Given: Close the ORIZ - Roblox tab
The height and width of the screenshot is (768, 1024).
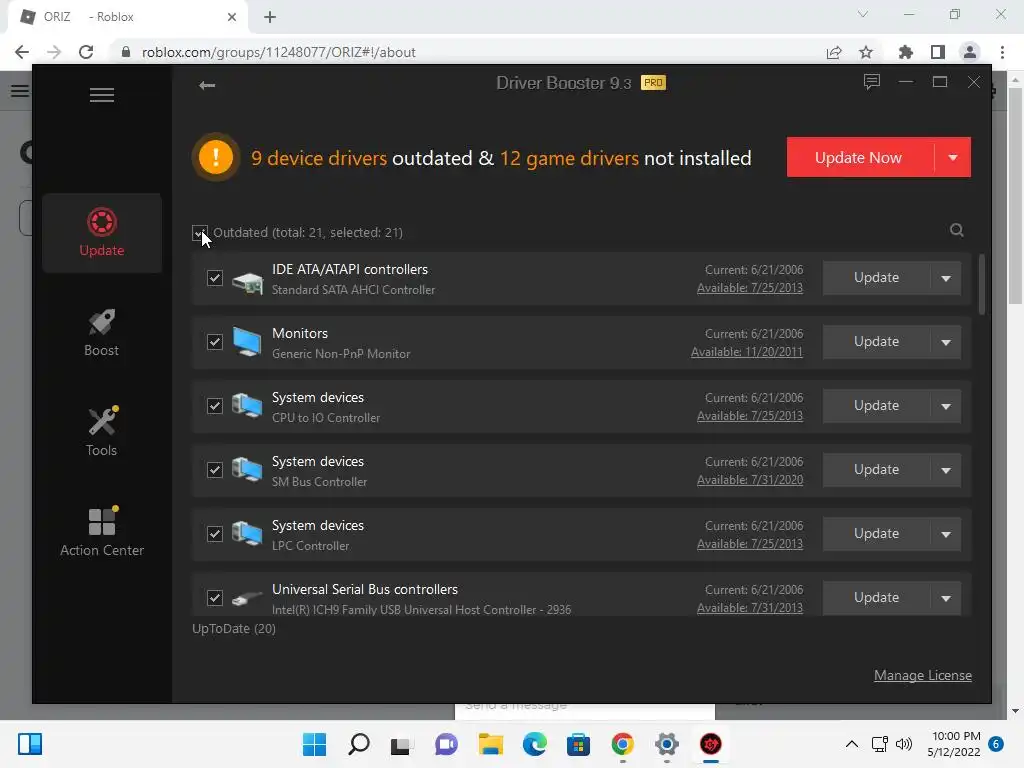Looking at the screenshot, I should pyautogui.click(x=232, y=17).
